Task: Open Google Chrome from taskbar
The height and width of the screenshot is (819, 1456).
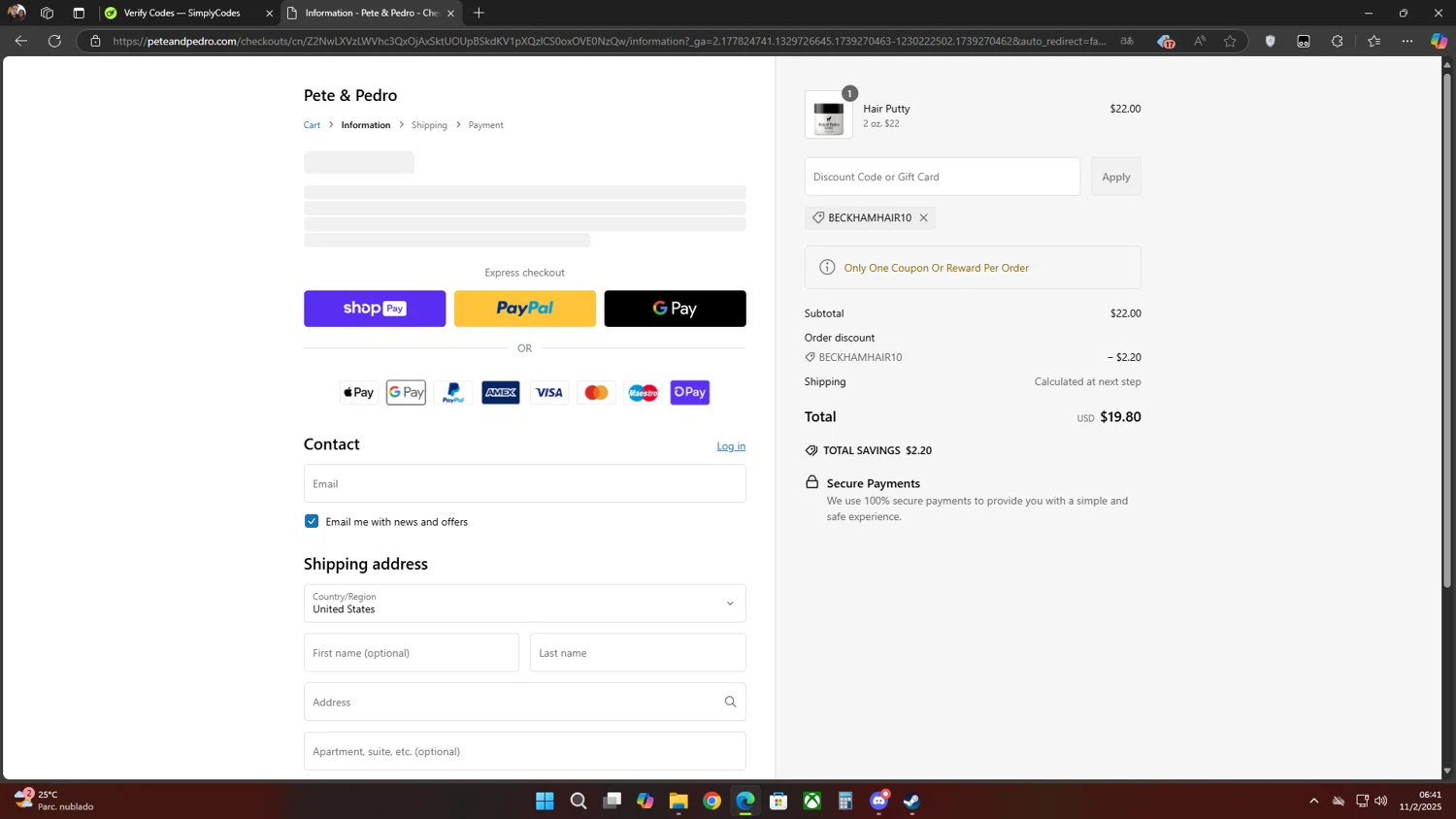Action: pyautogui.click(x=711, y=801)
